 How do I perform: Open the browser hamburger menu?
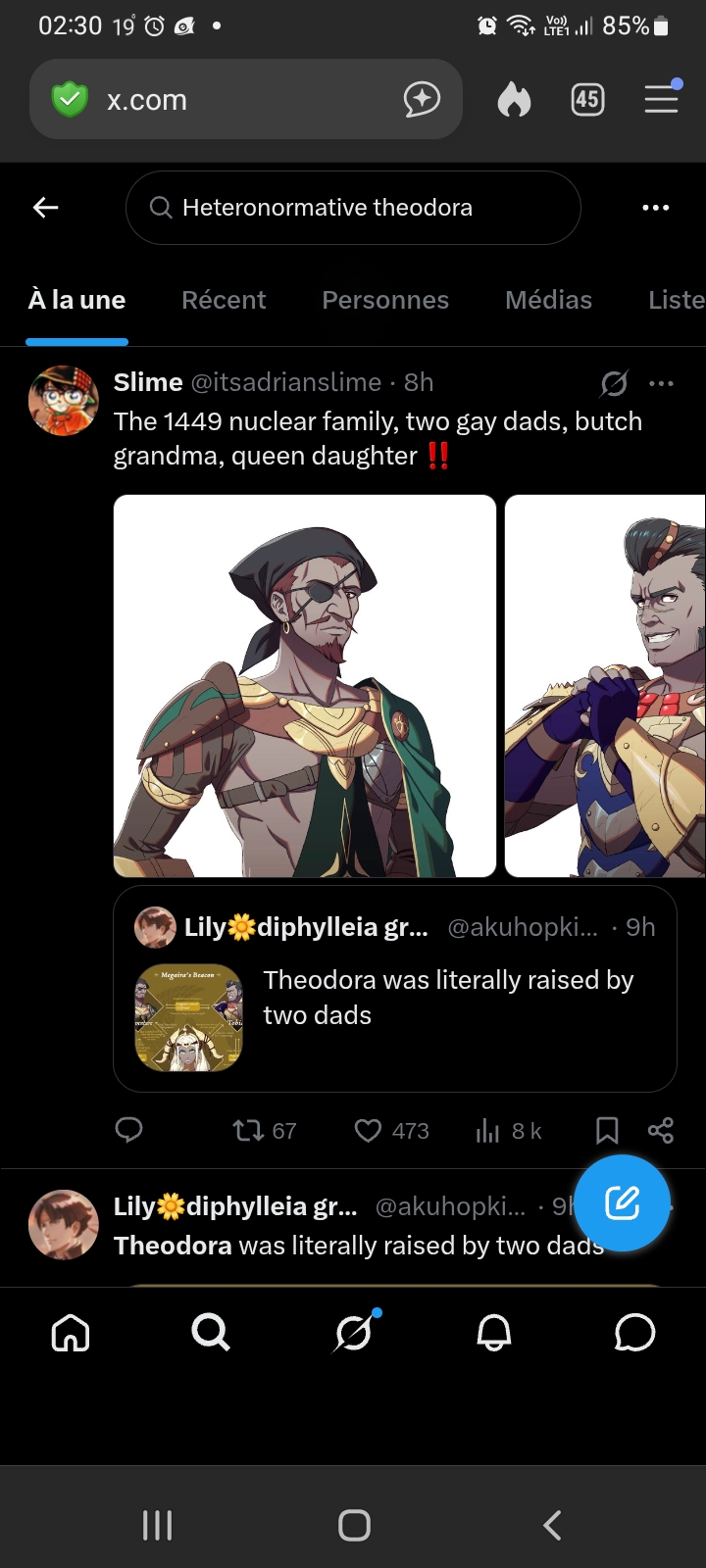(x=662, y=99)
